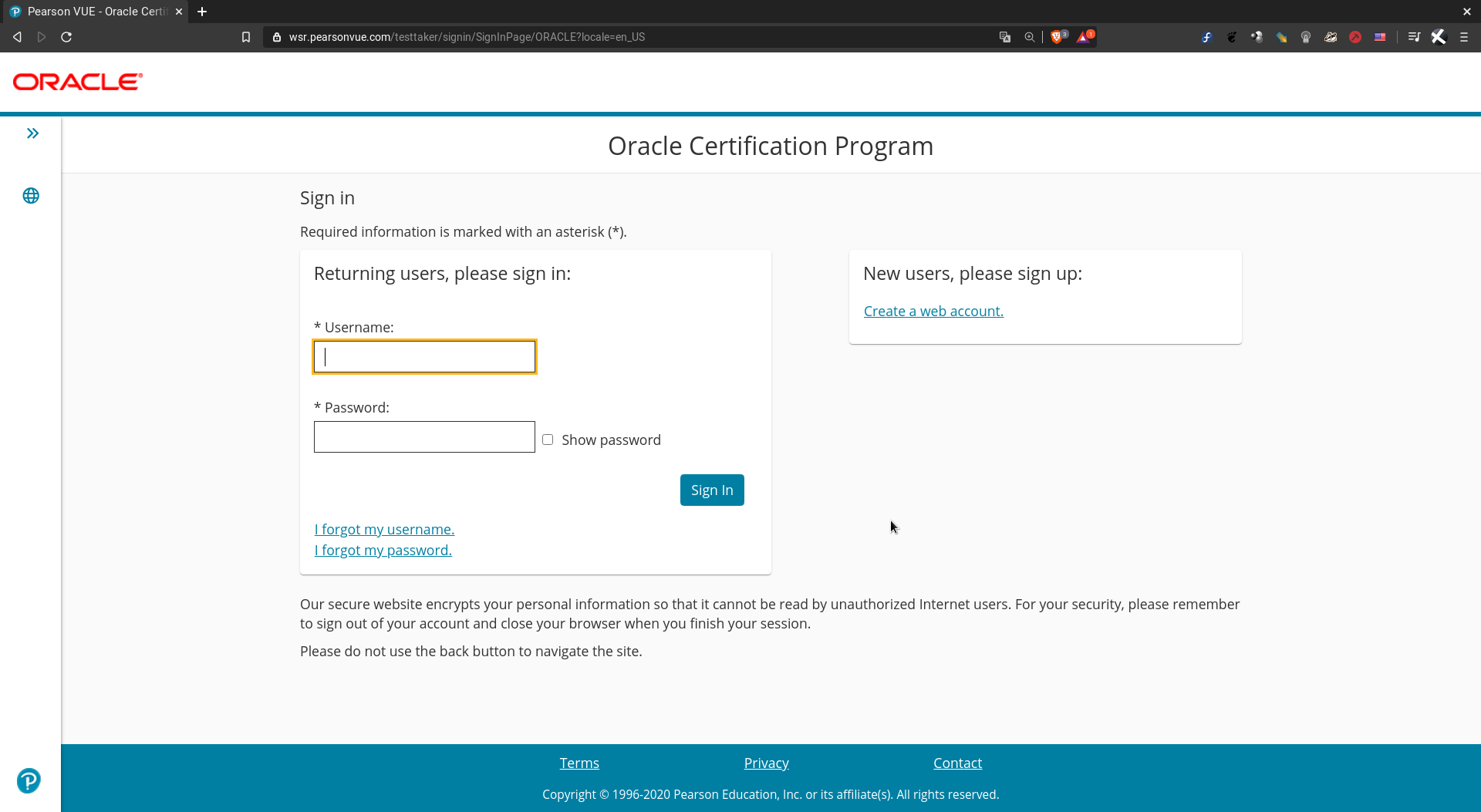Select the Pearson VUE browser tab
This screenshot has width=1481, height=812.
click(94, 12)
